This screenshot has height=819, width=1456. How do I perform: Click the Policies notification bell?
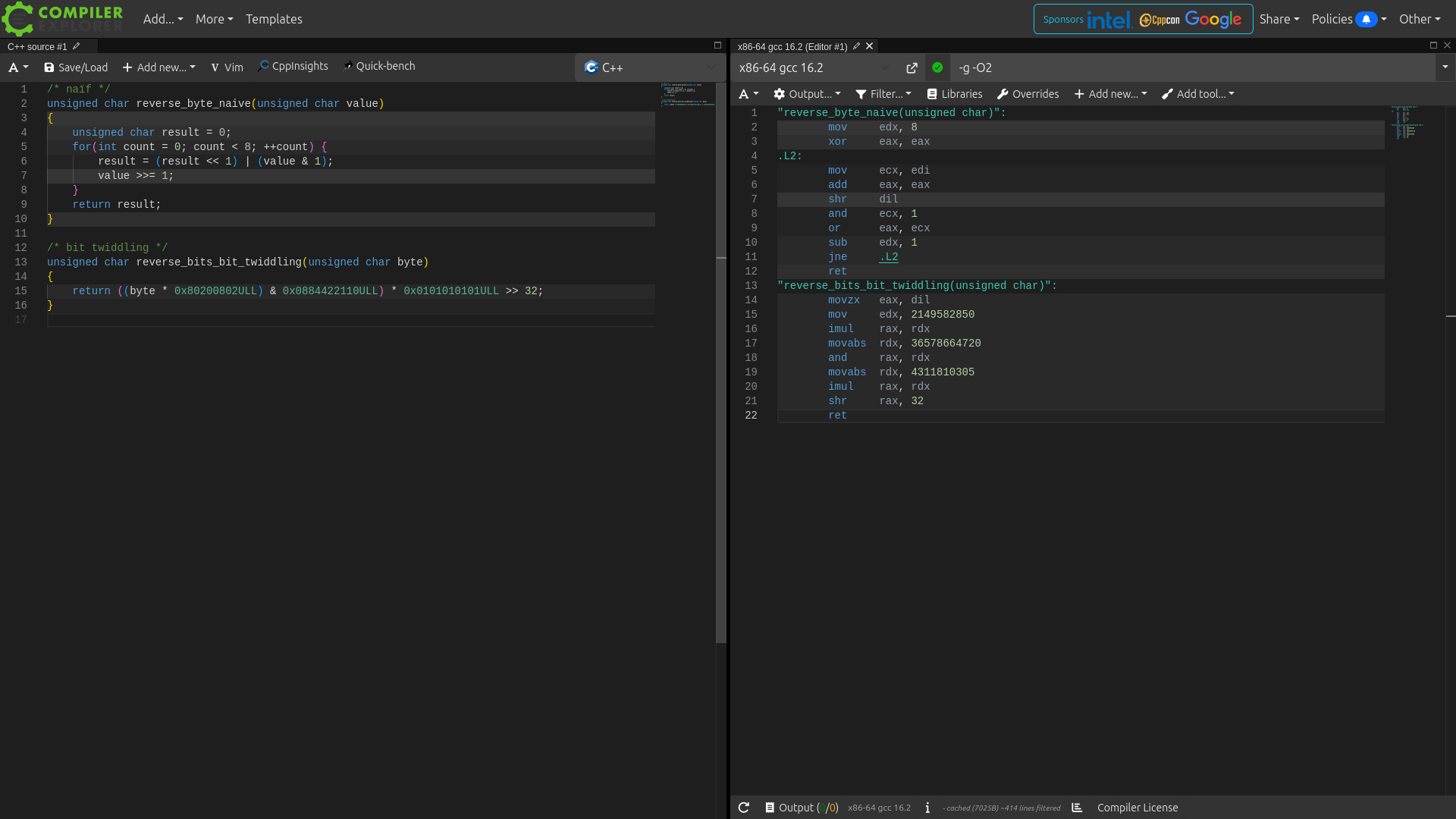1367,20
